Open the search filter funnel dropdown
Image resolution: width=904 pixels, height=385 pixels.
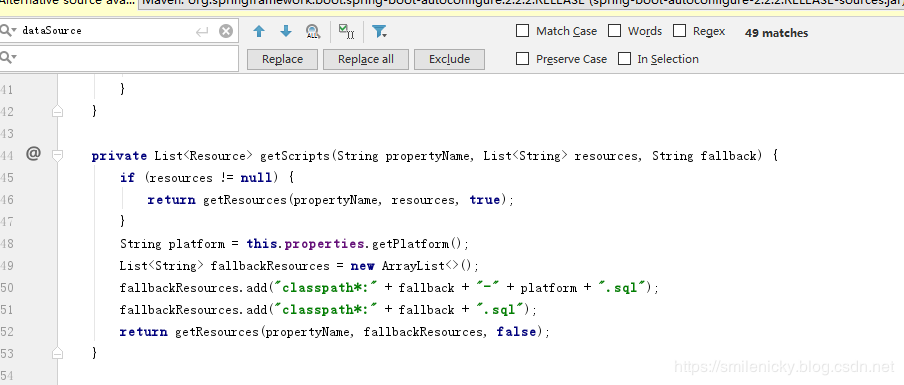click(379, 32)
